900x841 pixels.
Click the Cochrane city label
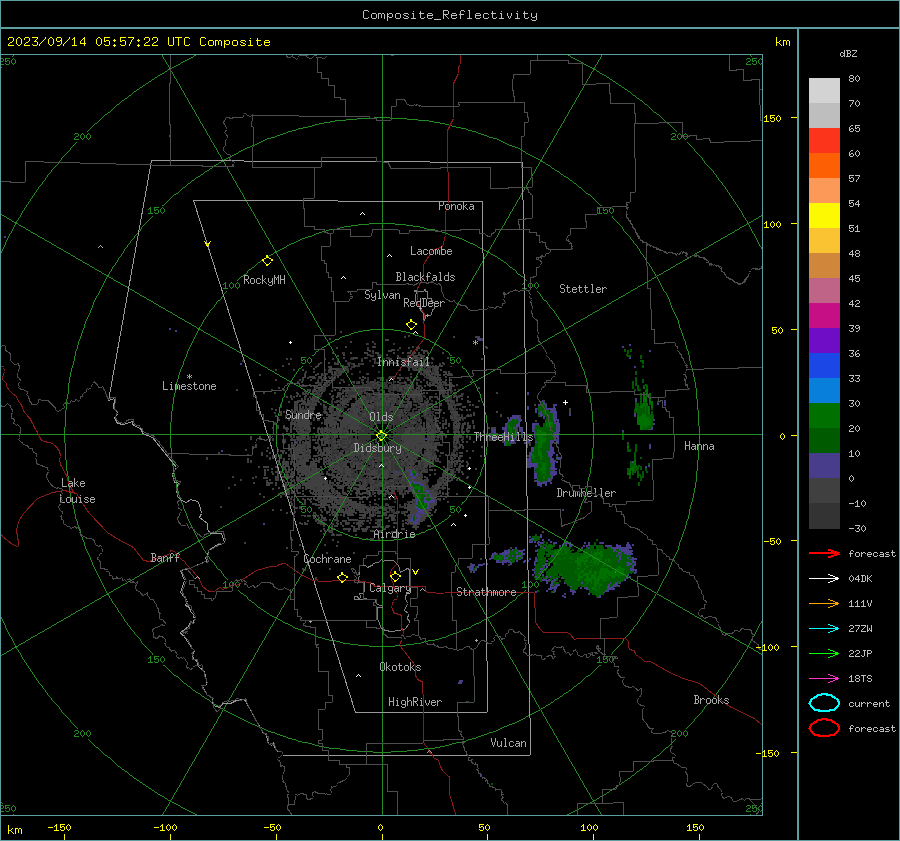pyautogui.click(x=327, y=559)
